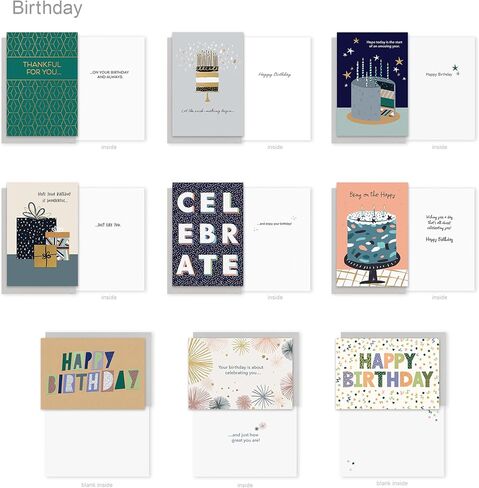479x488 pixels.
Task: Open the fireworks burst birthday card
Action: click(x=242, y=374)
